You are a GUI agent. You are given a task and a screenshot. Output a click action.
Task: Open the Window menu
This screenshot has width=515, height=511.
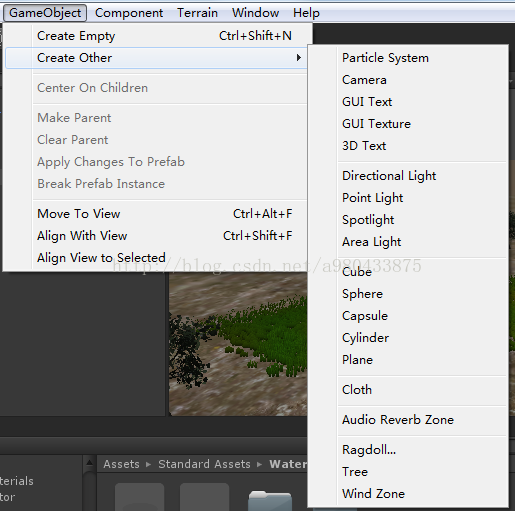coord(255,13)
